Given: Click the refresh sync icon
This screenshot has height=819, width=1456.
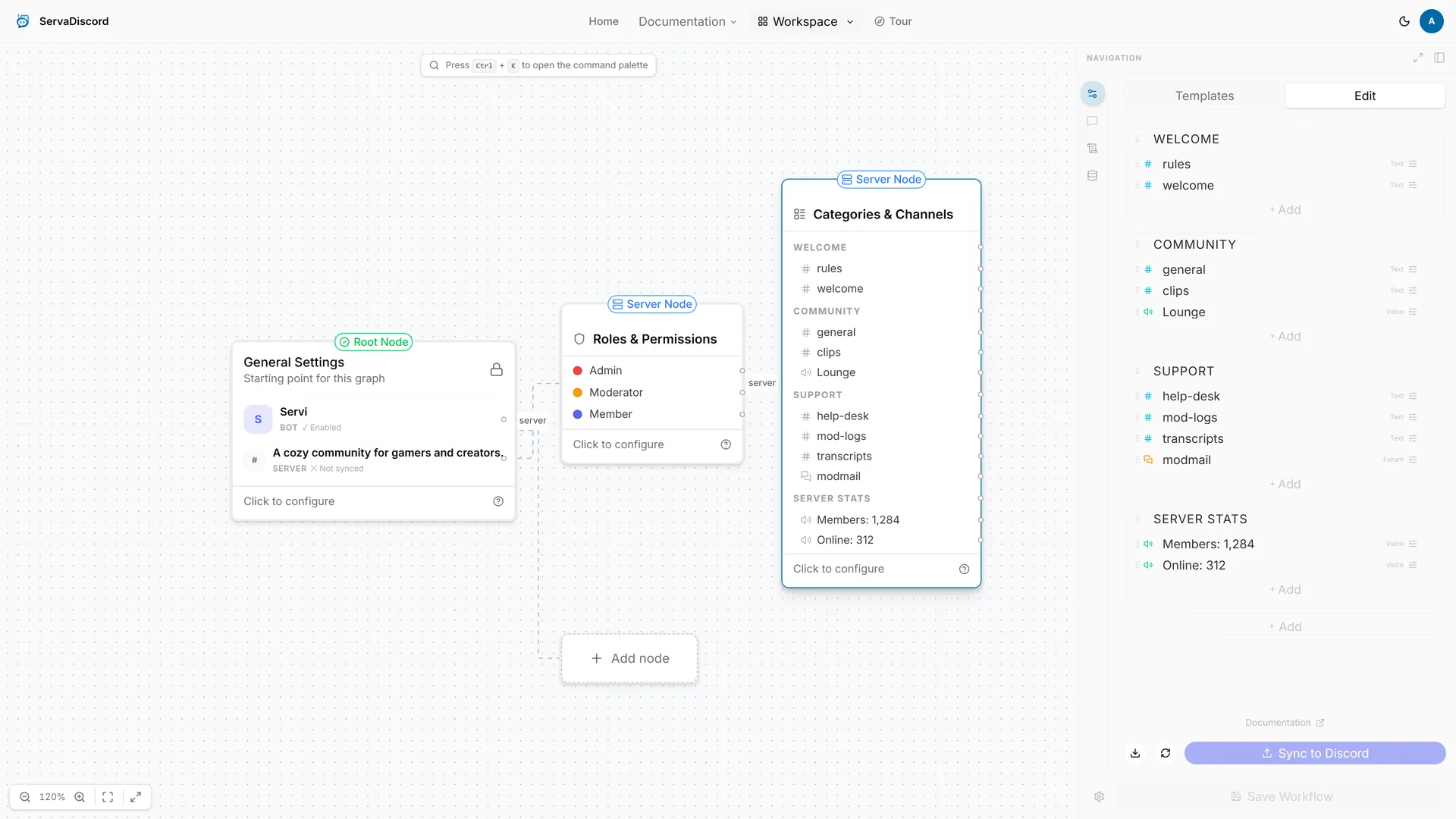Looking at the screenshot, I should tap(1165, 753).
